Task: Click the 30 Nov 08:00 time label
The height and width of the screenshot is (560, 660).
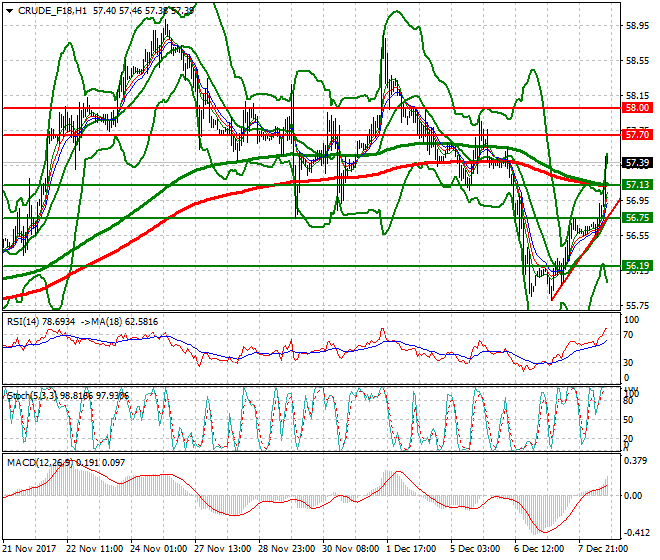Action: [x=351, y=549]
